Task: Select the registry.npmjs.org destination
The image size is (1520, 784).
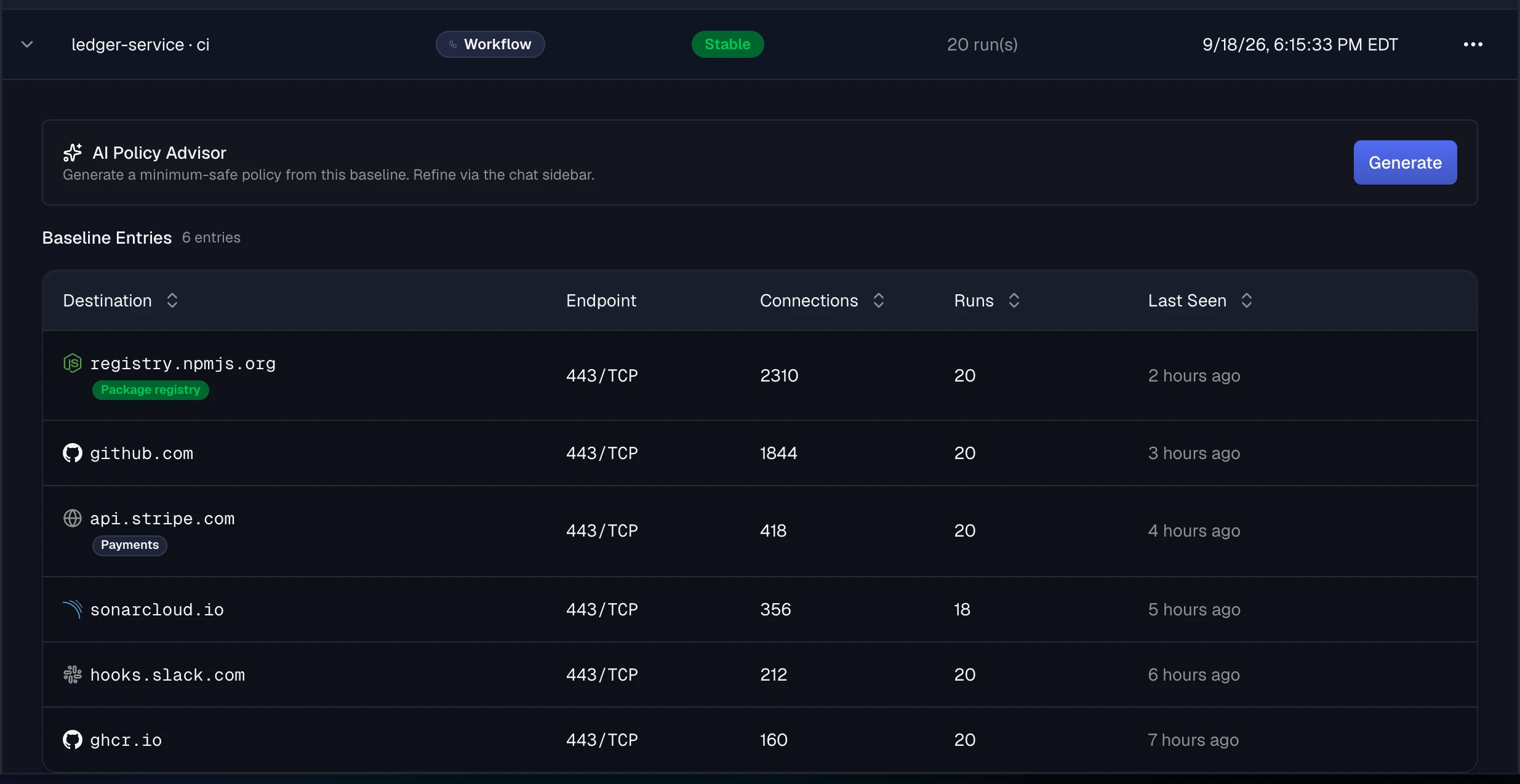Action: [x=183, y=364]
